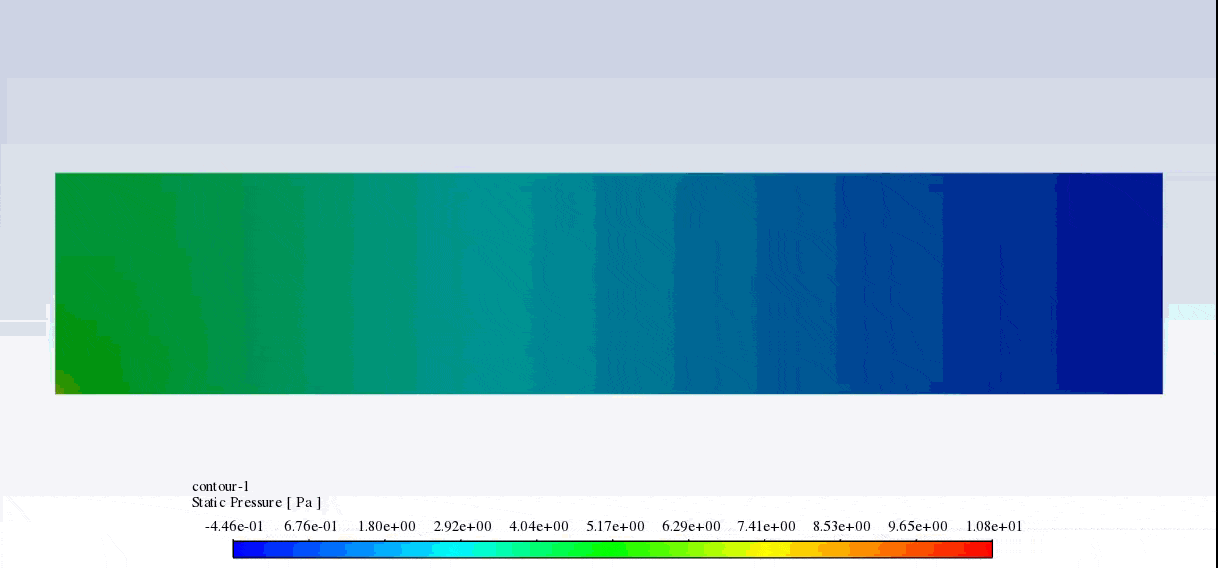Click the -4.46e-01 minimum legend value
Viewport: 1218px width, 568px height.
234,527
